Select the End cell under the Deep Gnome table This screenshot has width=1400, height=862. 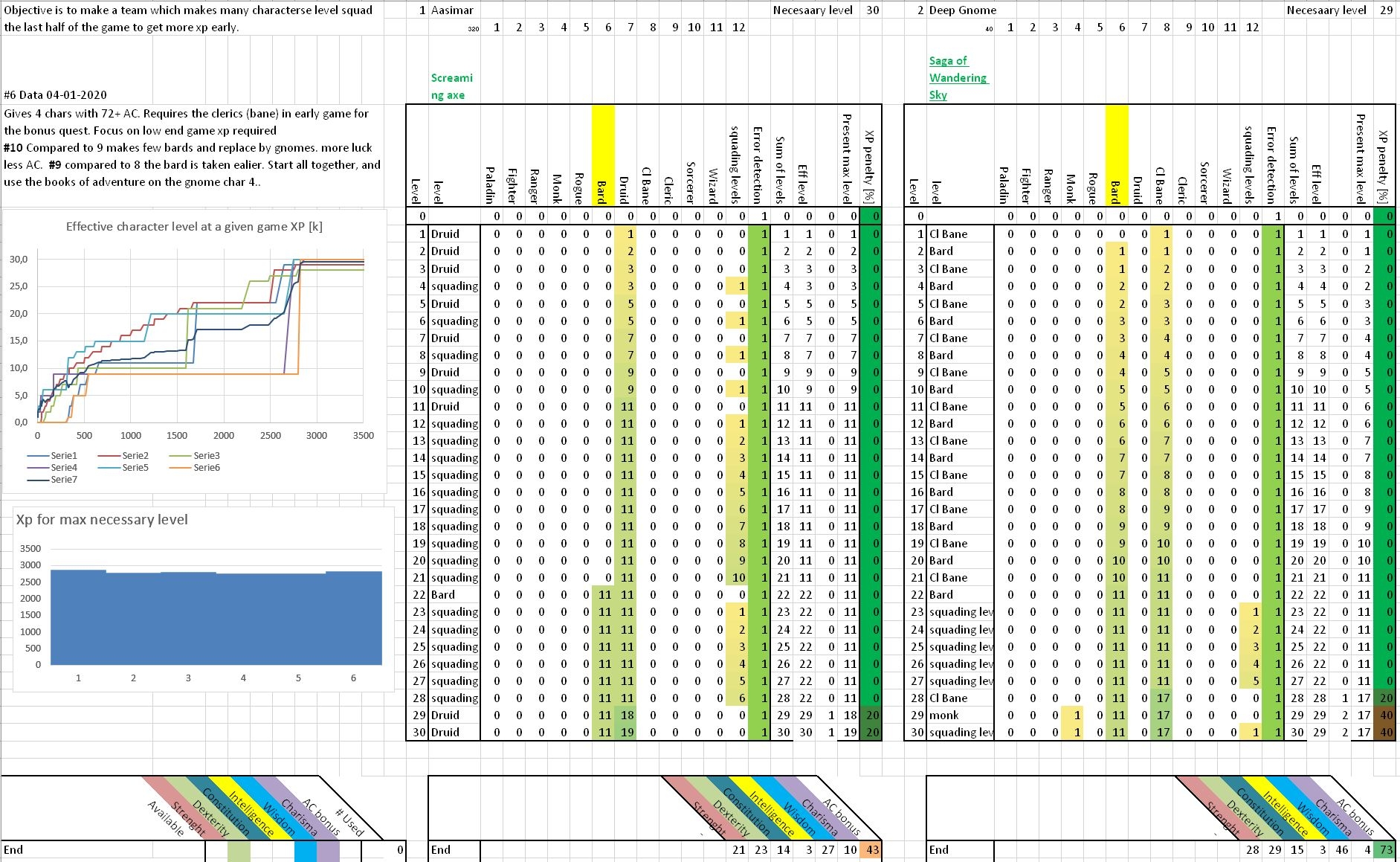[960, 849]
